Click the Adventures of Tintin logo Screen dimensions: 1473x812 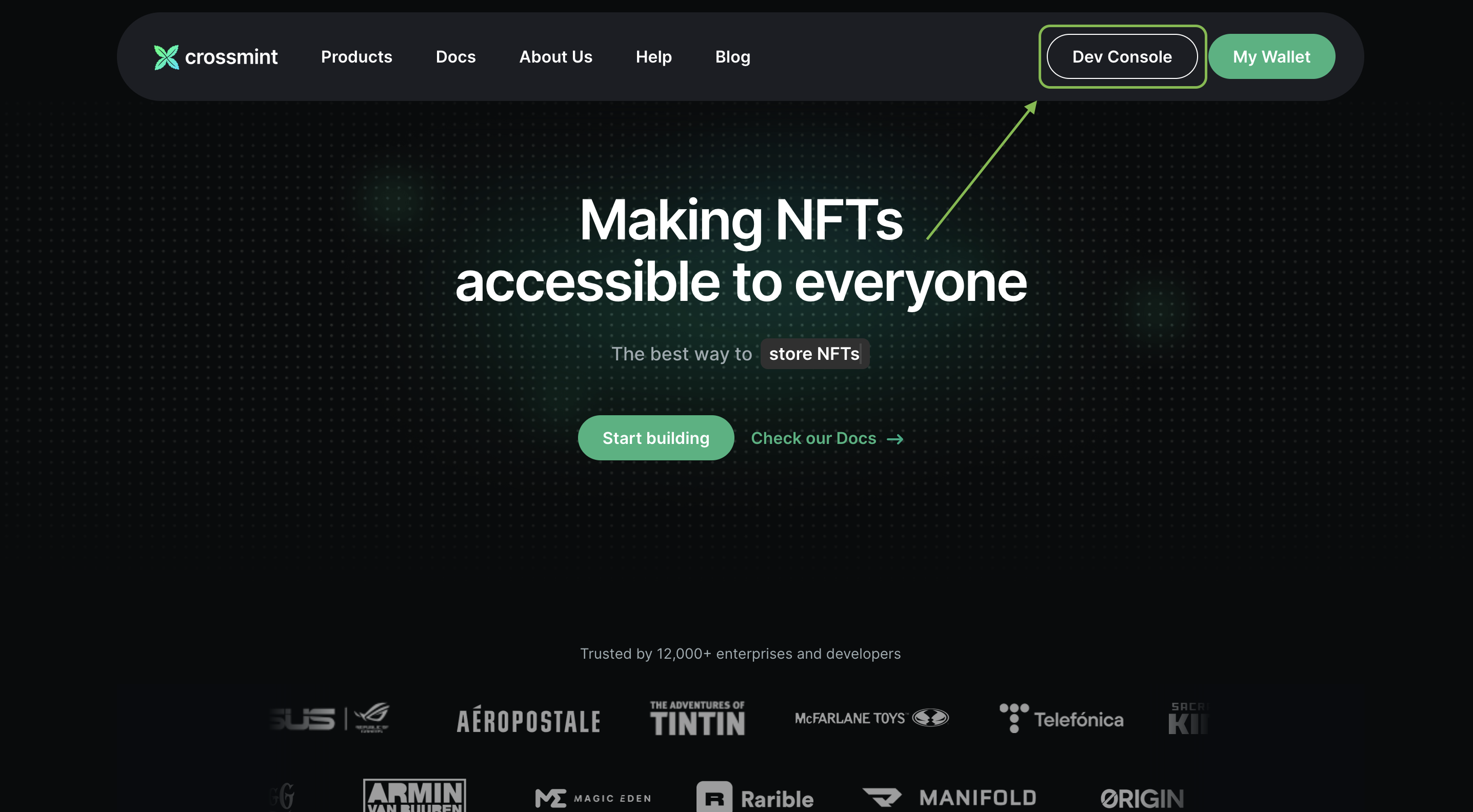tap(697, 718)
